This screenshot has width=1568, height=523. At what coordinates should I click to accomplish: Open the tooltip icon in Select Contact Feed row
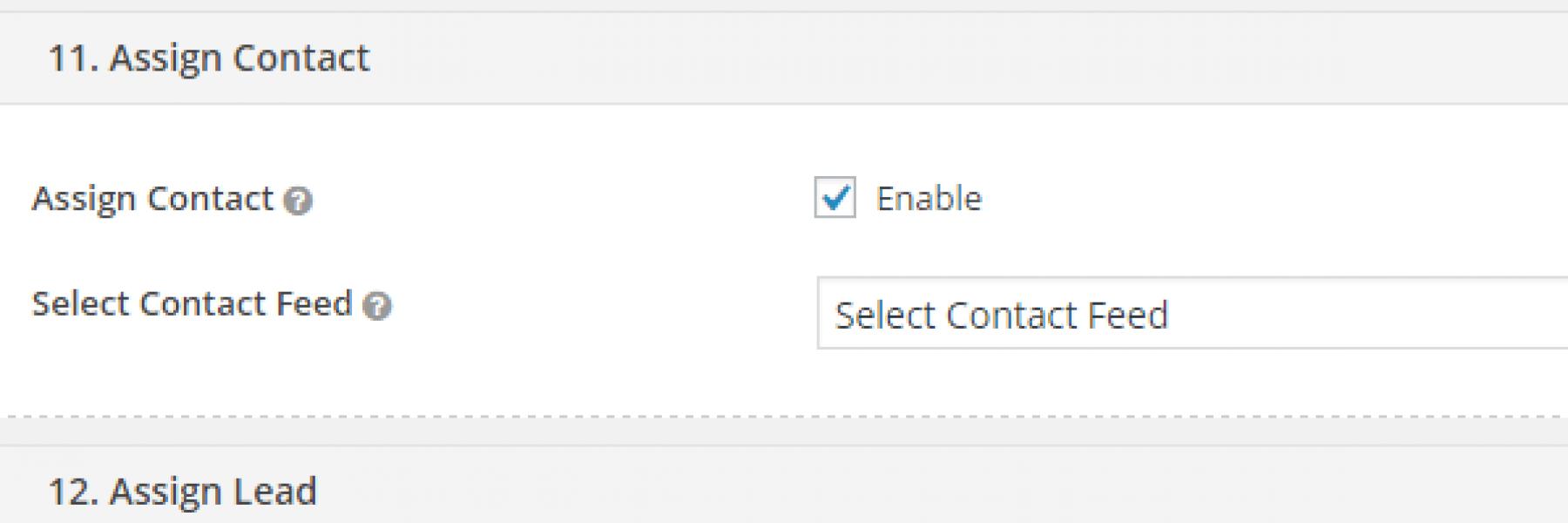[376, 306]
